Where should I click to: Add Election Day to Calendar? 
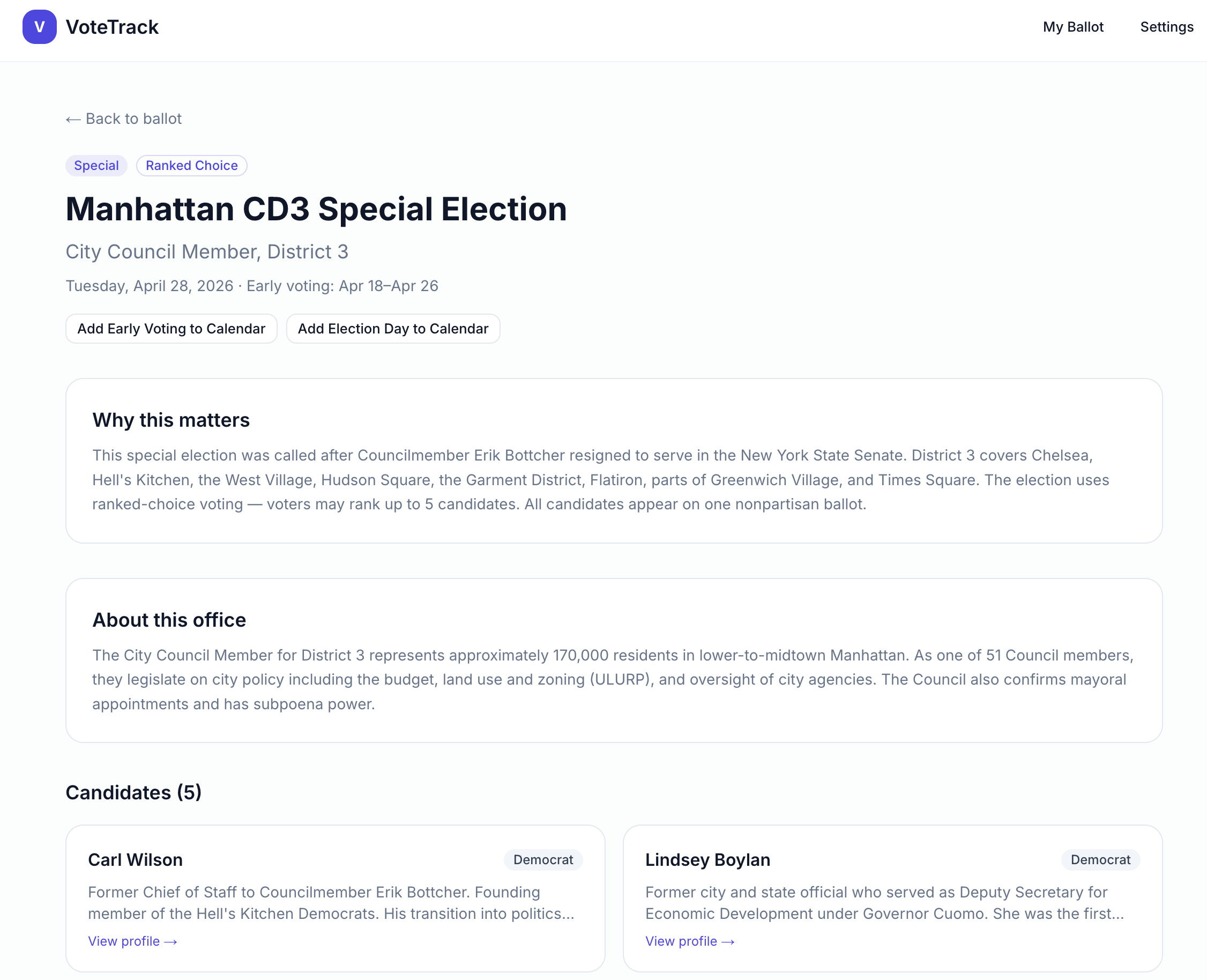click(x=393, y=329)
